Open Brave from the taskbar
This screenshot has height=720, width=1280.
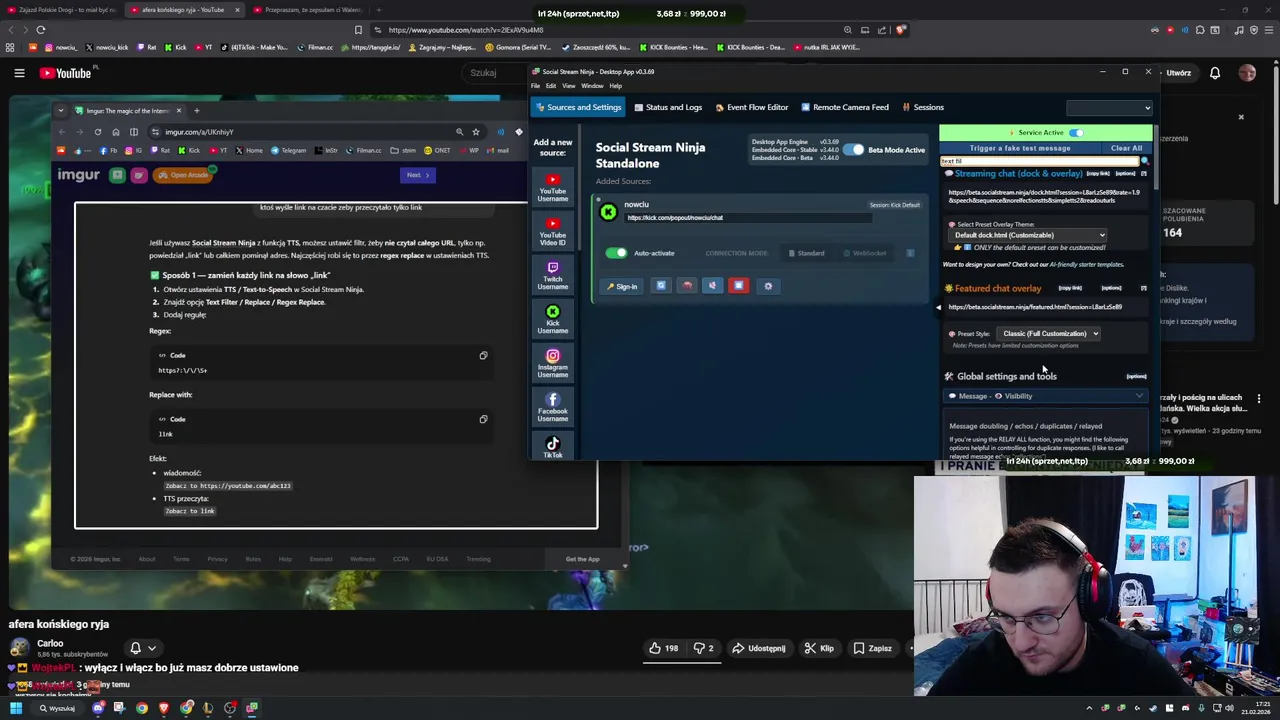pyautogui.click(x=164, y=708)
